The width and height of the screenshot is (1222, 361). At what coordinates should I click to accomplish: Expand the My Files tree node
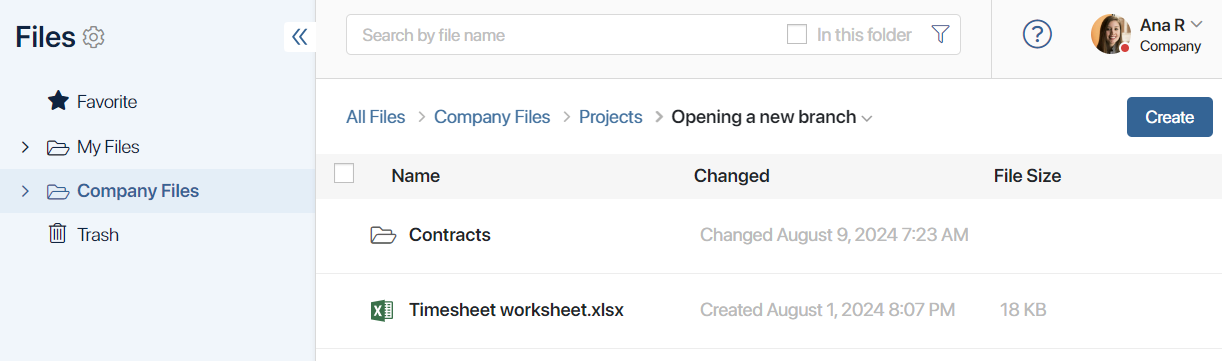pos(25,147)
